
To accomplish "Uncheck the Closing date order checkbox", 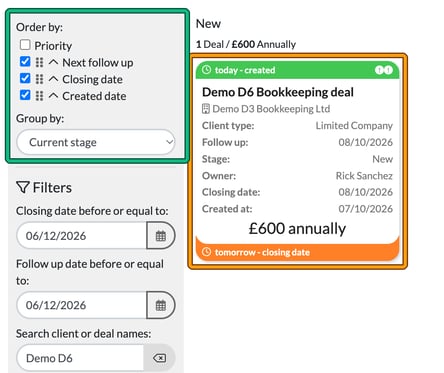I will pos(25,79).
